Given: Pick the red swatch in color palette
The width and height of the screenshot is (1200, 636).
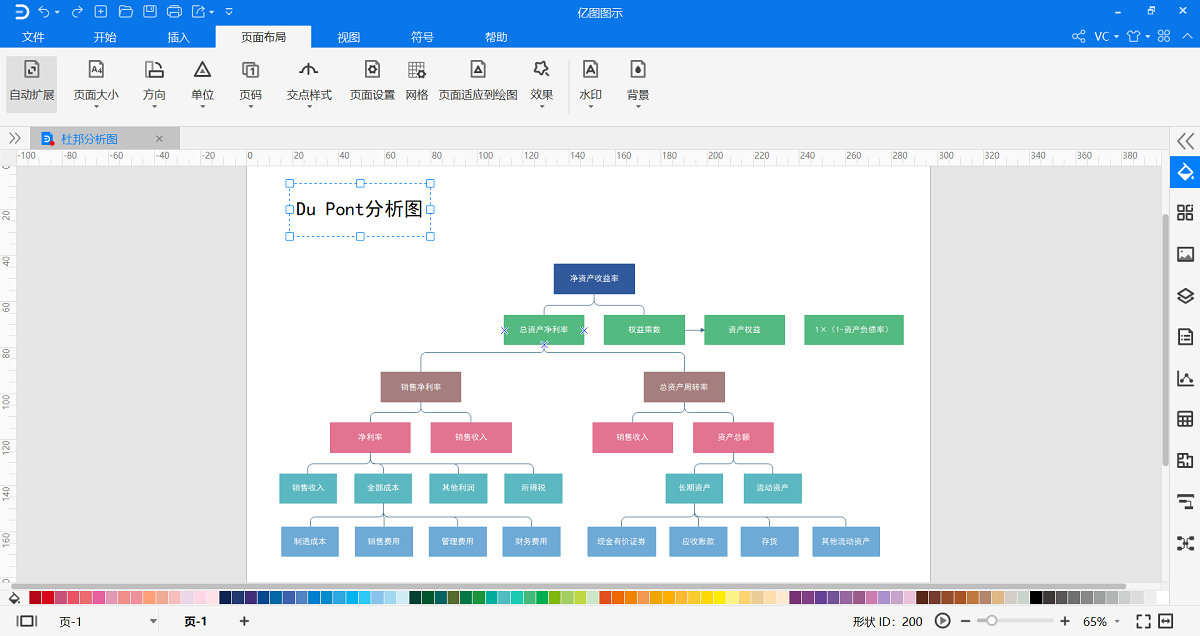Looking at the screenshot, I should coord(48,597).
